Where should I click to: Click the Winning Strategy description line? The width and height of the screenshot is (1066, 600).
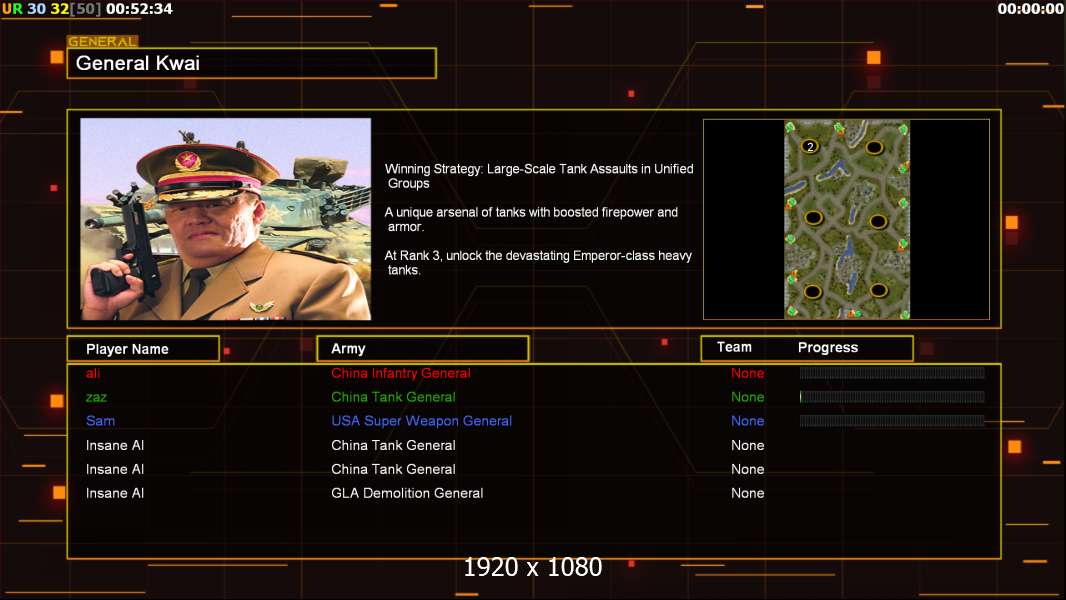(538, 176)
